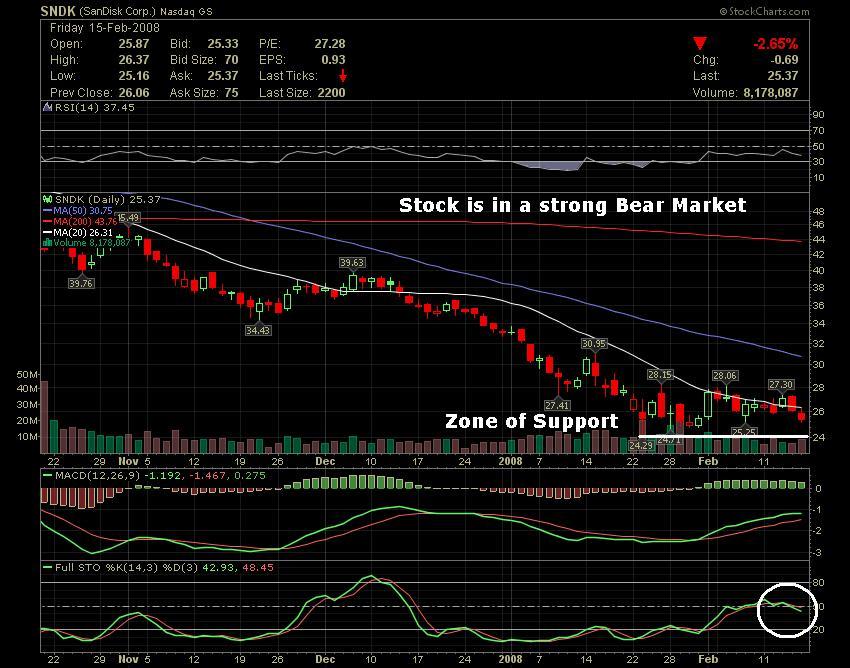Click the MACD histogram value 0.275
This screenshot has width=850, height=668.
click(x=250, y=476)
